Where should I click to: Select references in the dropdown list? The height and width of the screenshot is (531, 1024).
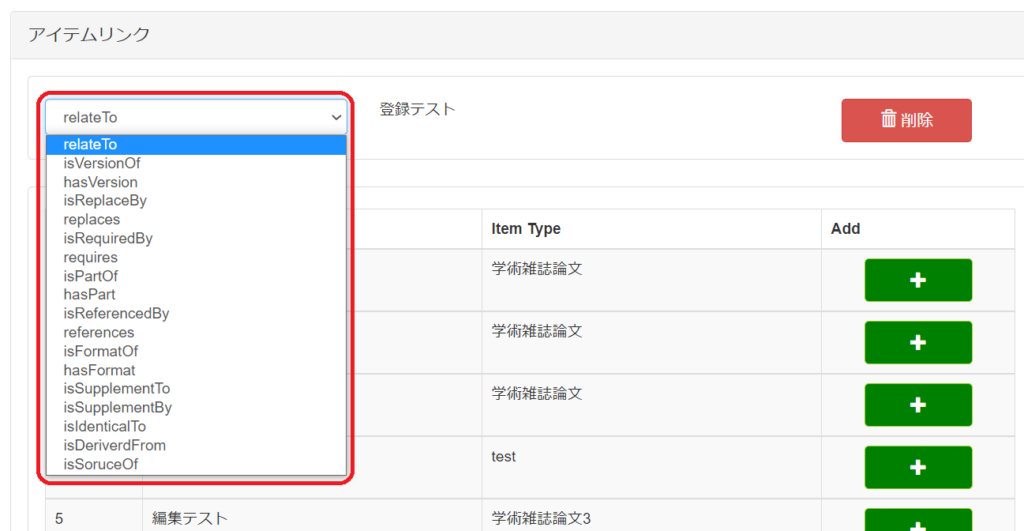[x=98, y=332]
